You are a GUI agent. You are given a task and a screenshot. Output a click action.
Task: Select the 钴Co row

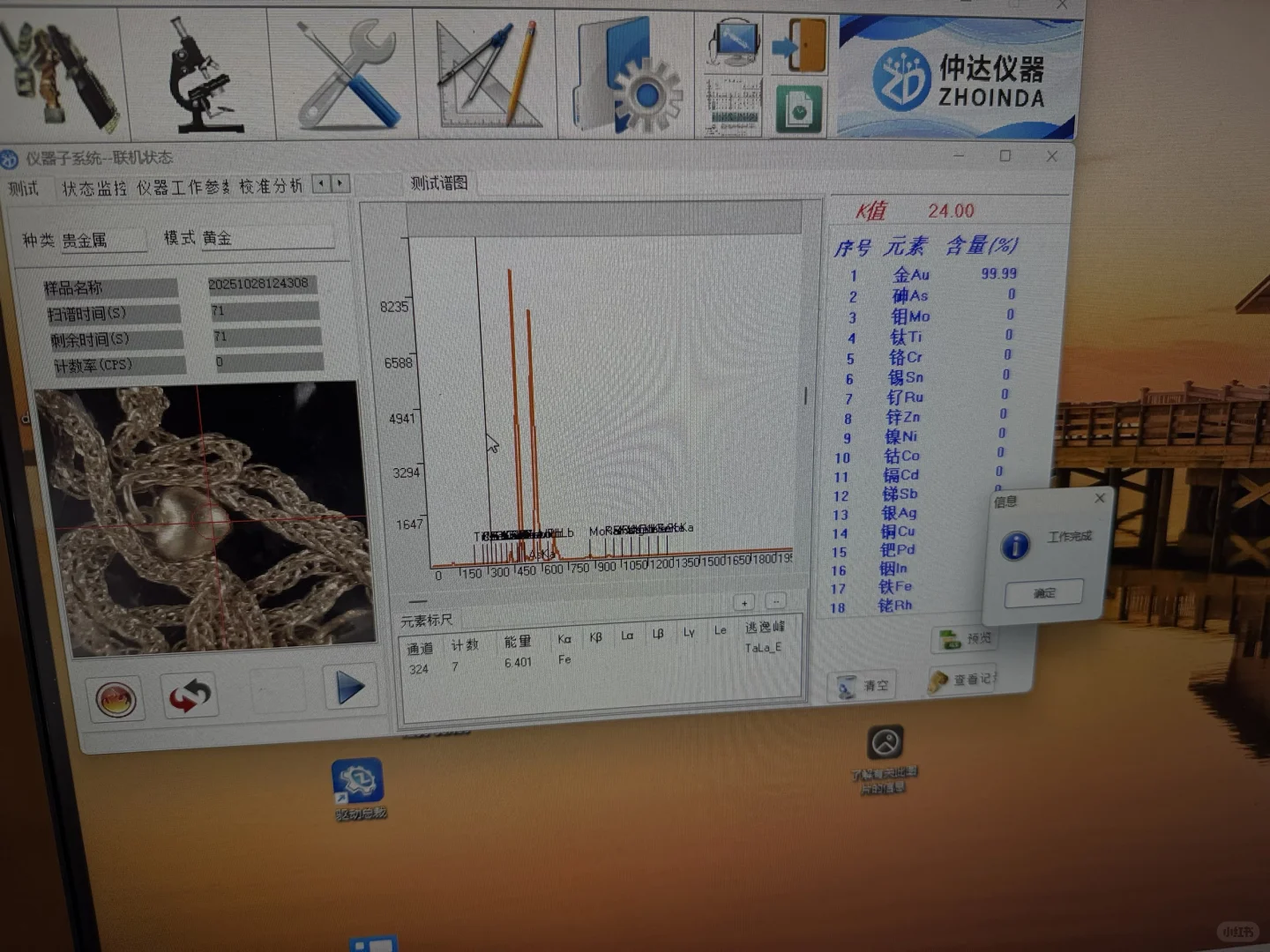[920, 456]
